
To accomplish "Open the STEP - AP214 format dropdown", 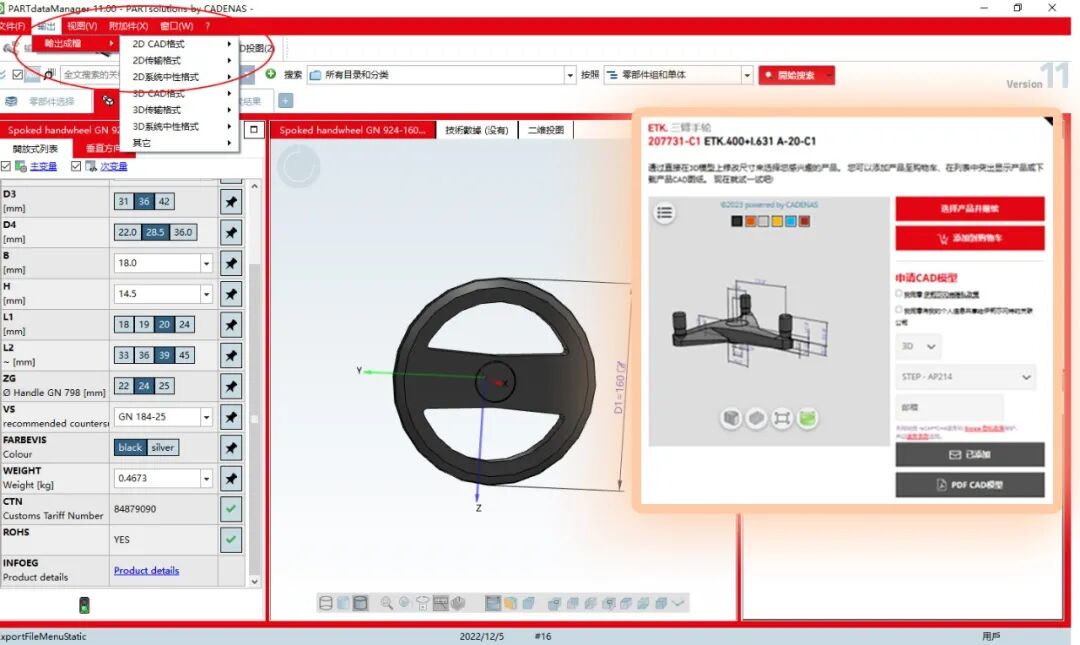I will [966, 377].
